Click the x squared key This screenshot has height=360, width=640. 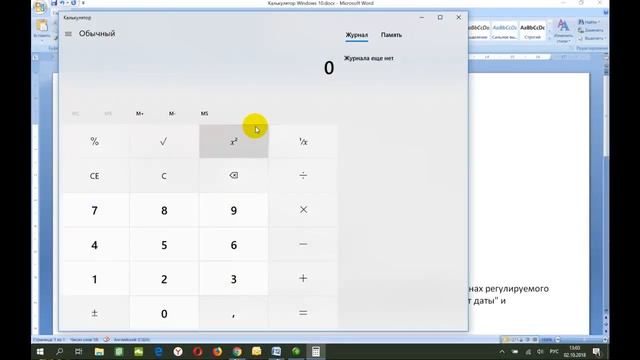pos(233,141)
